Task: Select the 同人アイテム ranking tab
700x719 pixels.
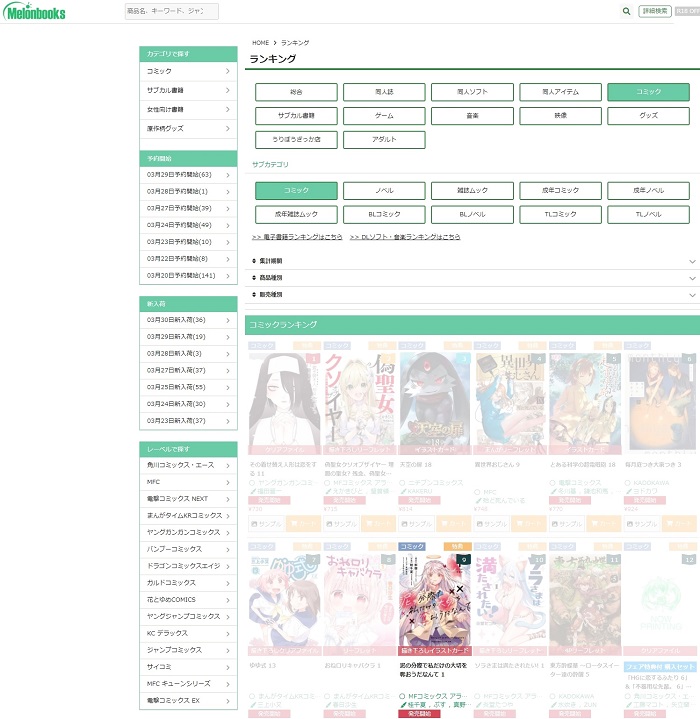Action: (x=560, y=92)
